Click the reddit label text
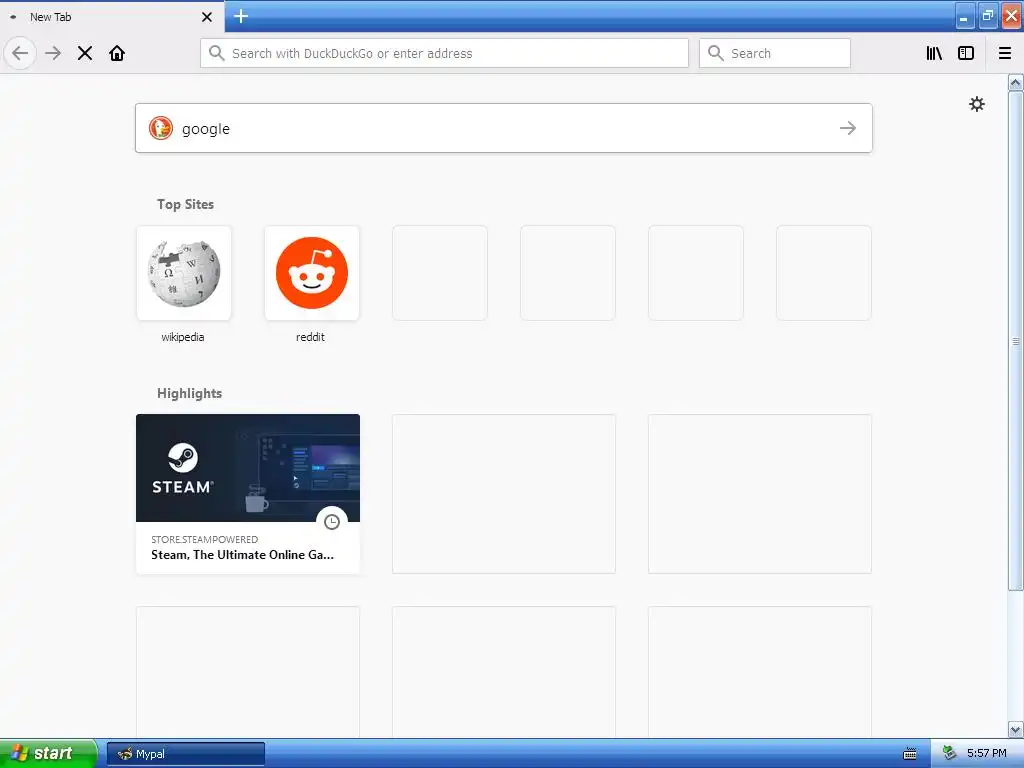 [310, 337]
